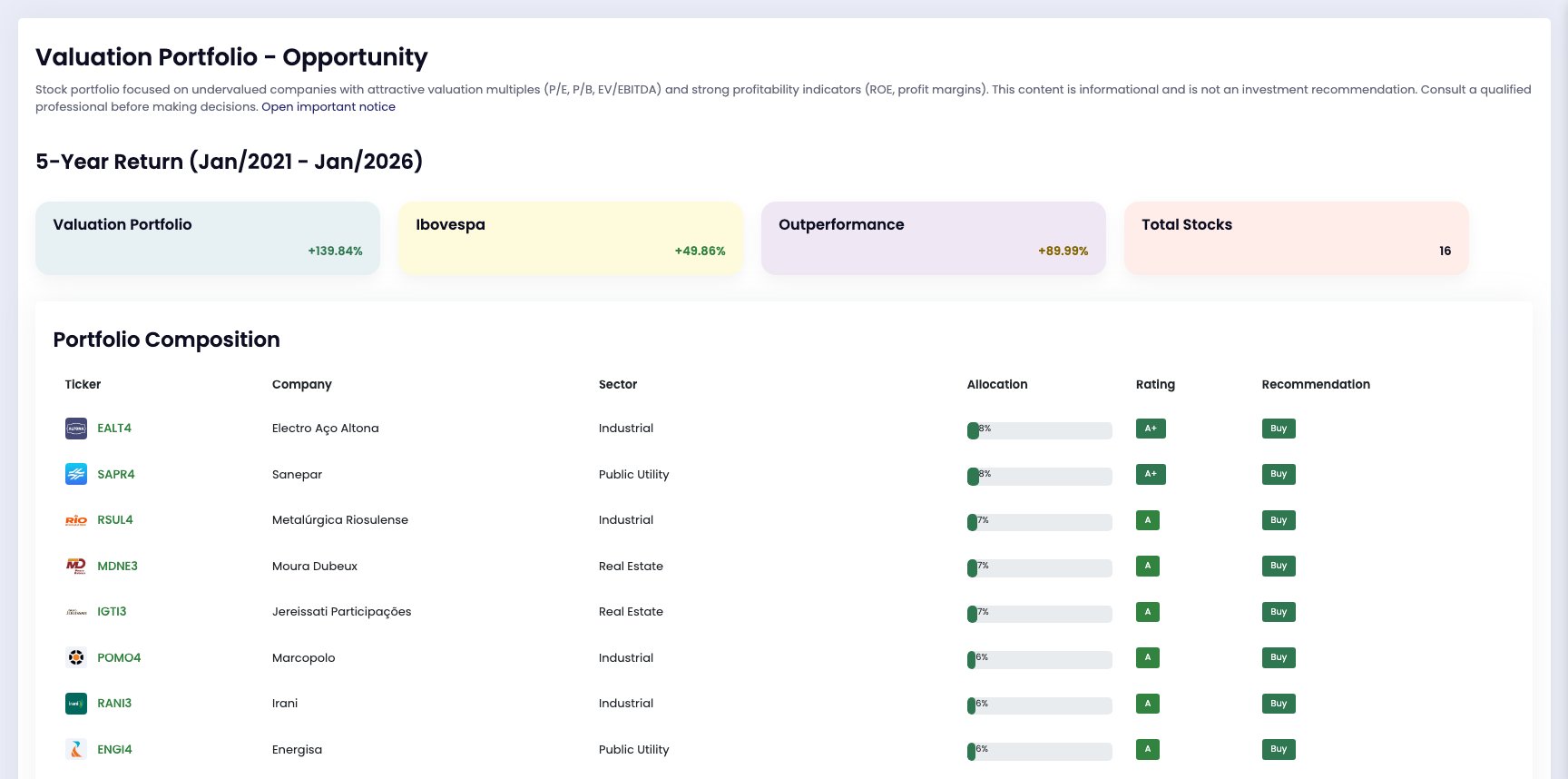Viewport: 1568px width, 779px height.
Task: Select the IGTI3 ticker link
Action: point(112,612)
